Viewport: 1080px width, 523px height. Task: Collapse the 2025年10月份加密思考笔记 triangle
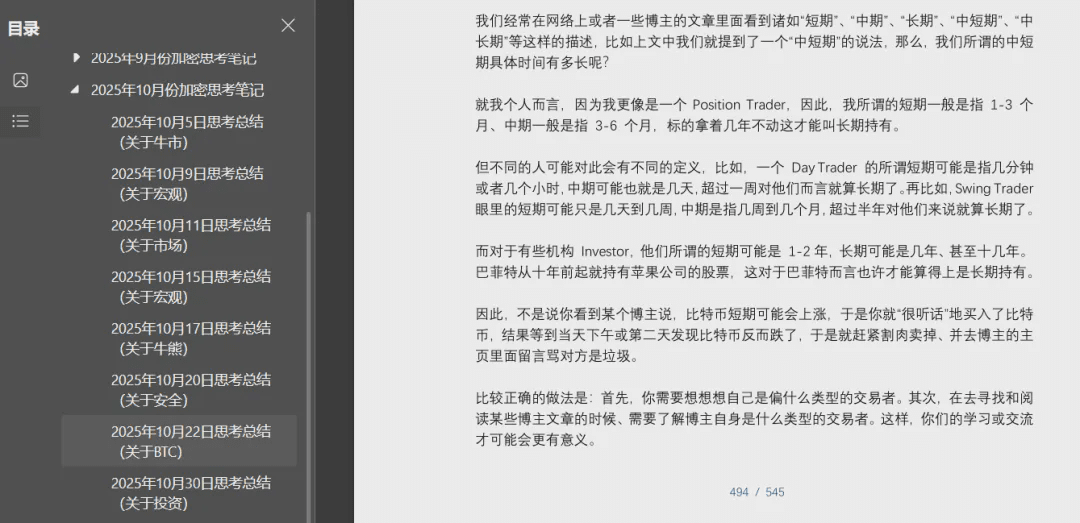pos(76,89)
